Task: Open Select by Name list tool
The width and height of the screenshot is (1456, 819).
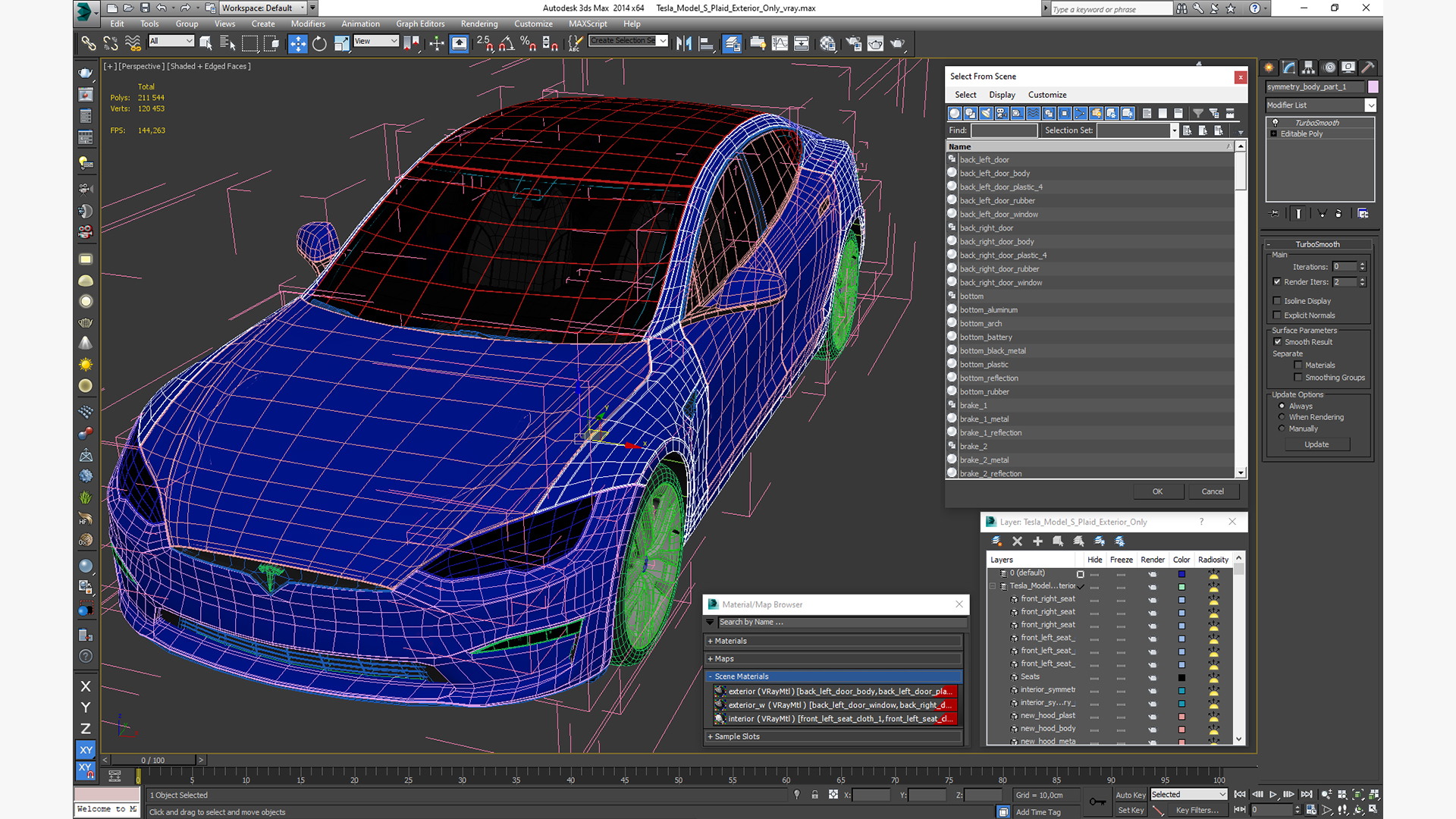Action: 227,43
